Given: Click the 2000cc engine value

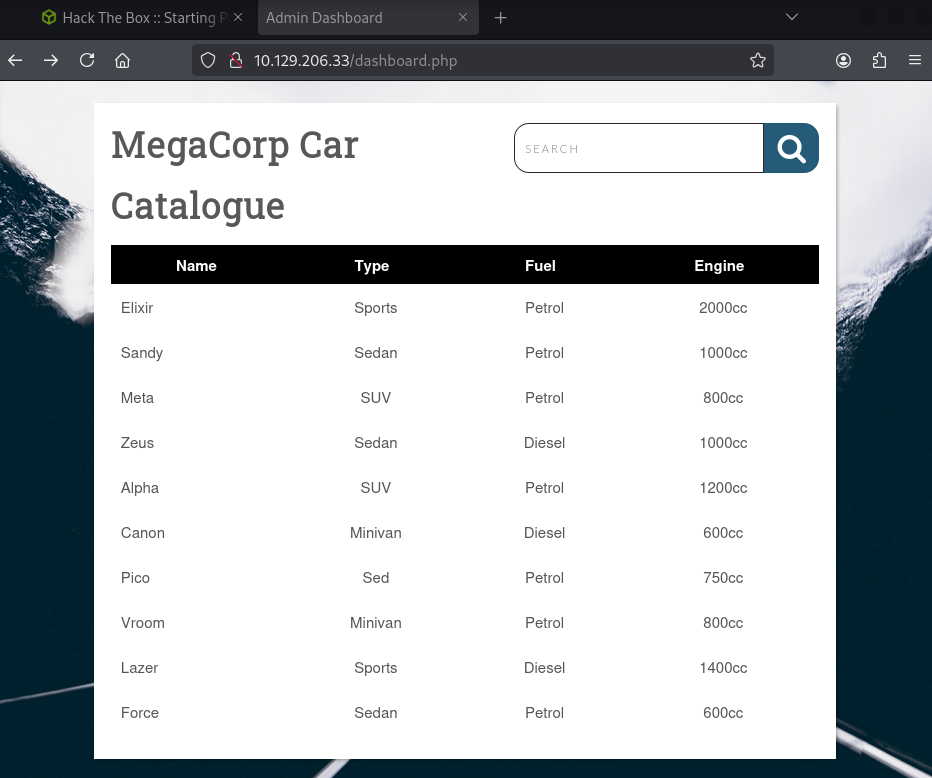Looking at the screenshot, I should (x=723, y=308).
